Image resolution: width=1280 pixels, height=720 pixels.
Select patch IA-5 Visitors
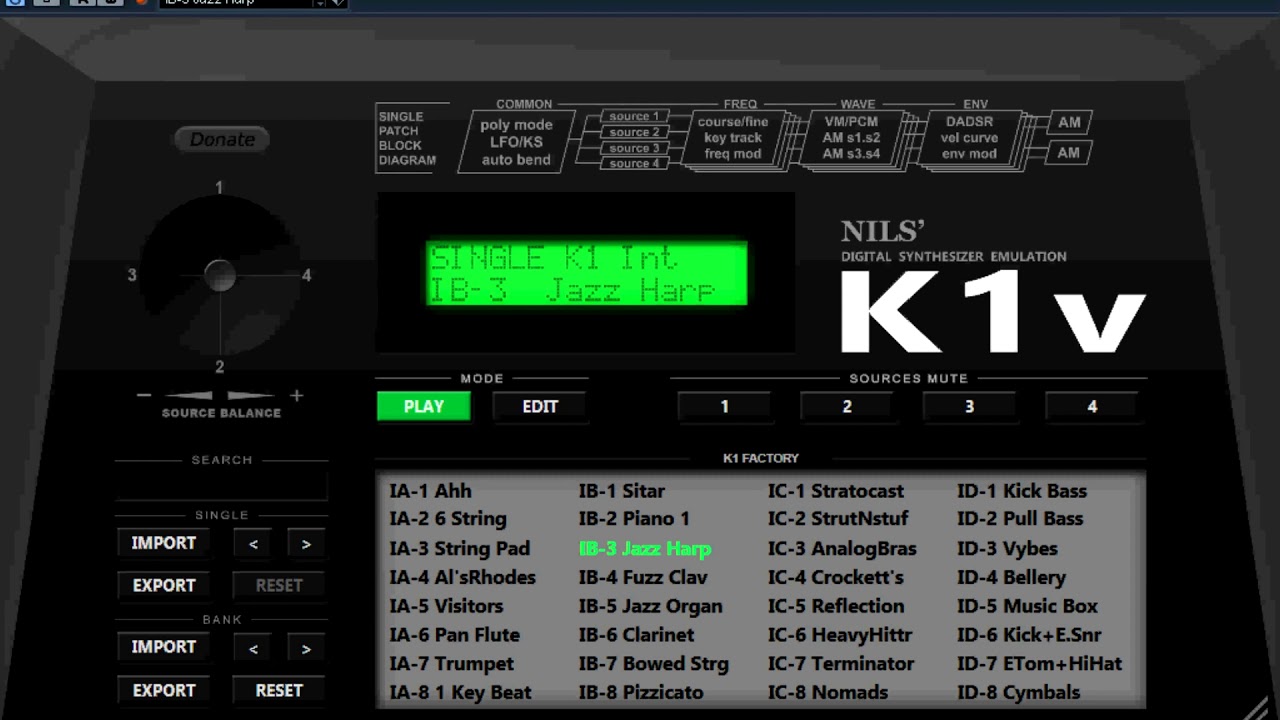446,606
